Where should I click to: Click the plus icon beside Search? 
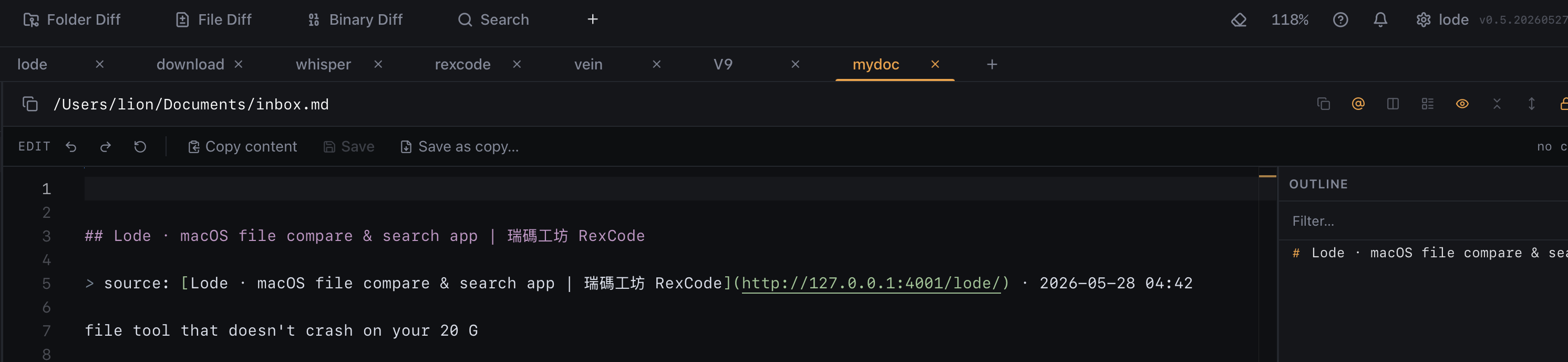592,19
